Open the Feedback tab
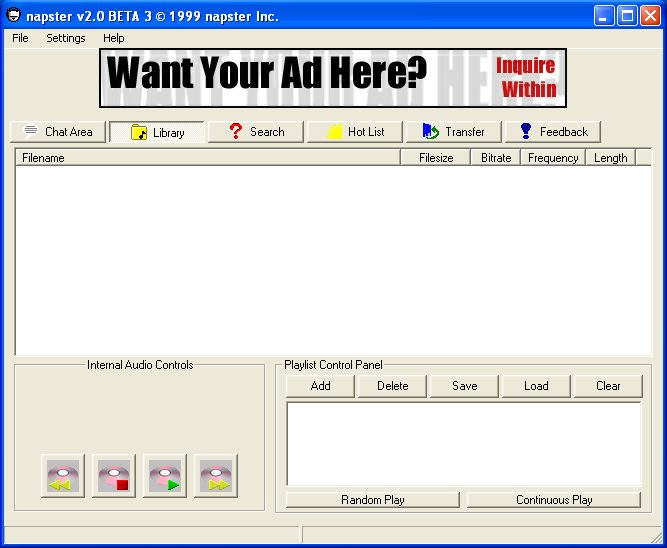667x548 pixels. coord(553,132)
